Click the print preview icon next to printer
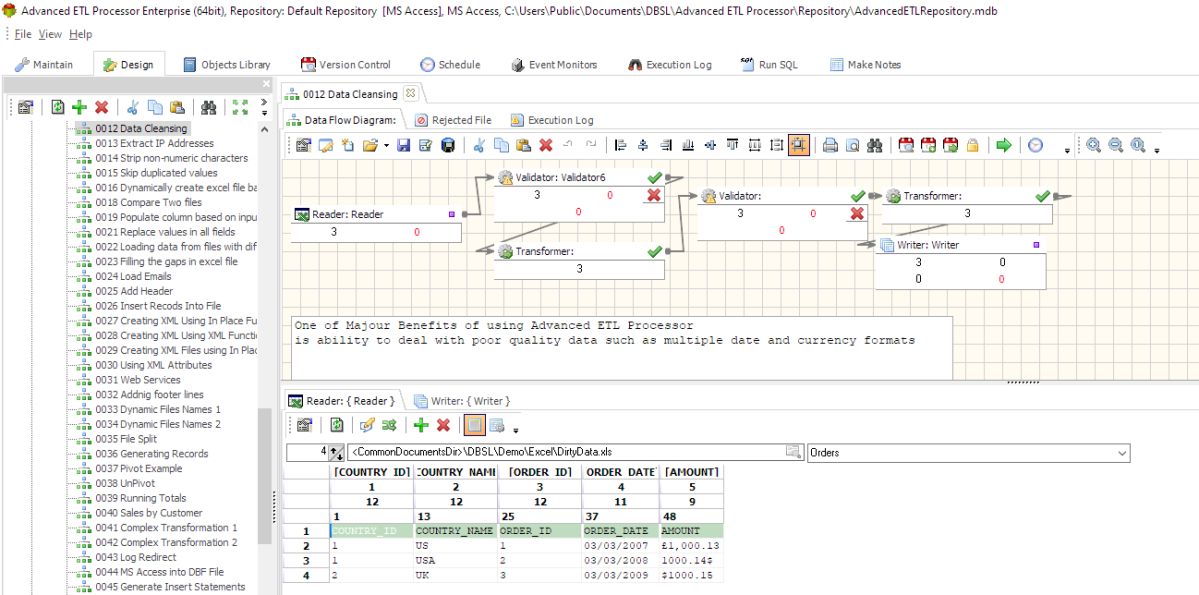Viewport: 1199px width, 595px height. [x=853, y=145]
